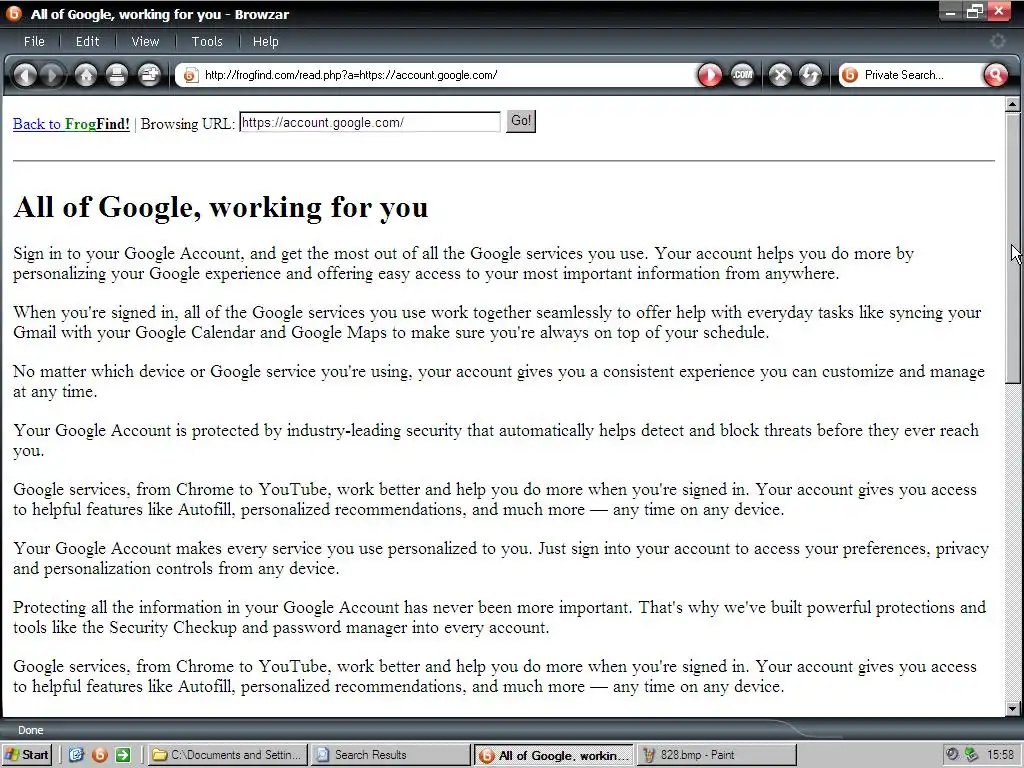Go forward with the Forward arrow button

point(52,75)
